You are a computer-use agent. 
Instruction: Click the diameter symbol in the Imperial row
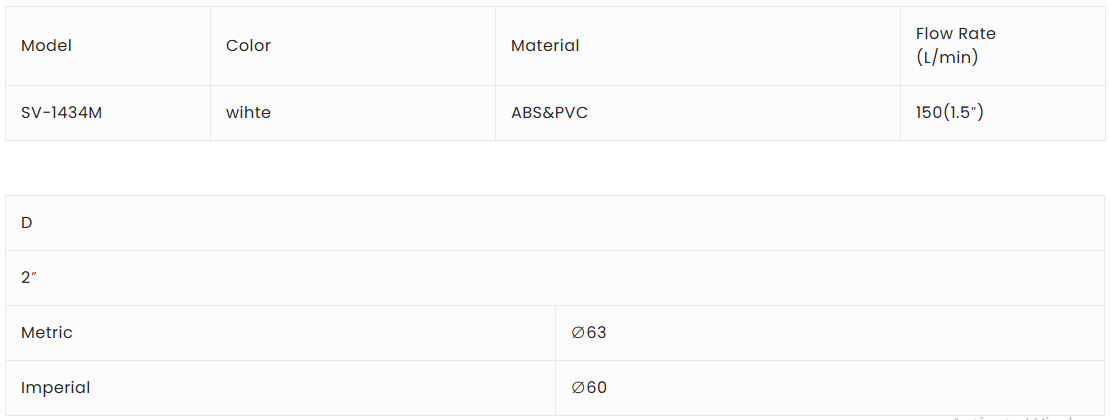click(578, 388)
